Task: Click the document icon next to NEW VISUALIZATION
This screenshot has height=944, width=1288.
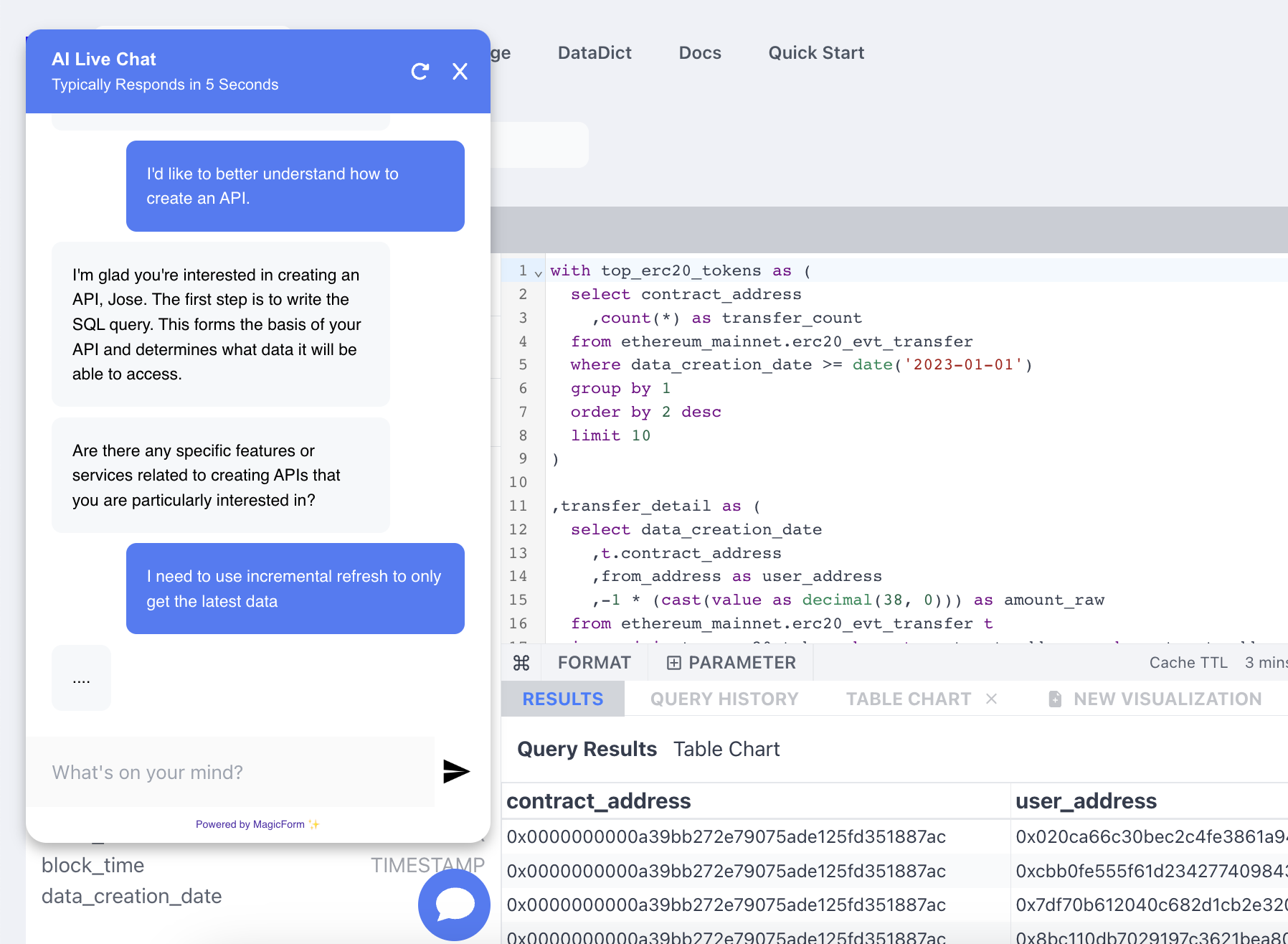Action: point(1055,699)
